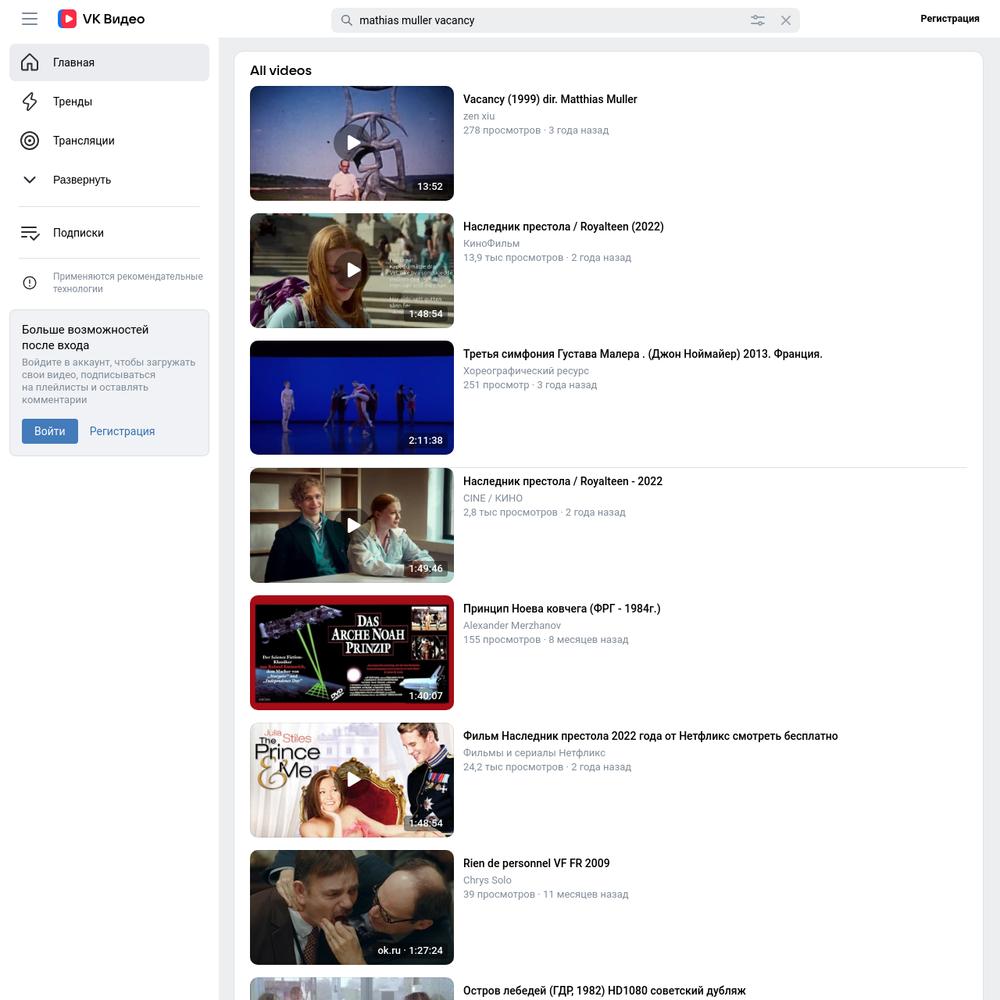Click 'Больше возможностей после входа' heading
The width and height of the screenshot is (1000, 1000).
click(85, 337)
